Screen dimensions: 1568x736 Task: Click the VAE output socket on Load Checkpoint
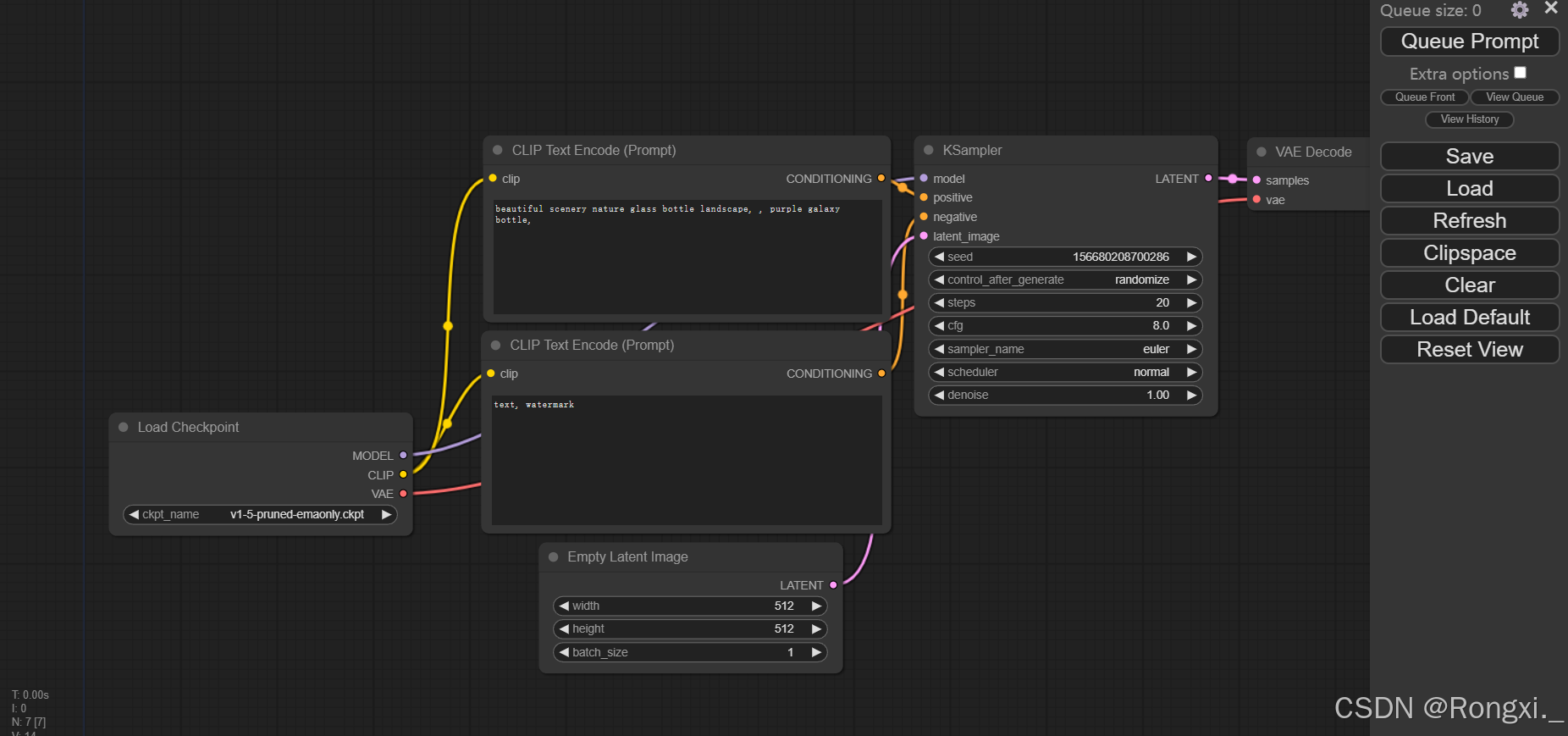[x=403, y=494]
